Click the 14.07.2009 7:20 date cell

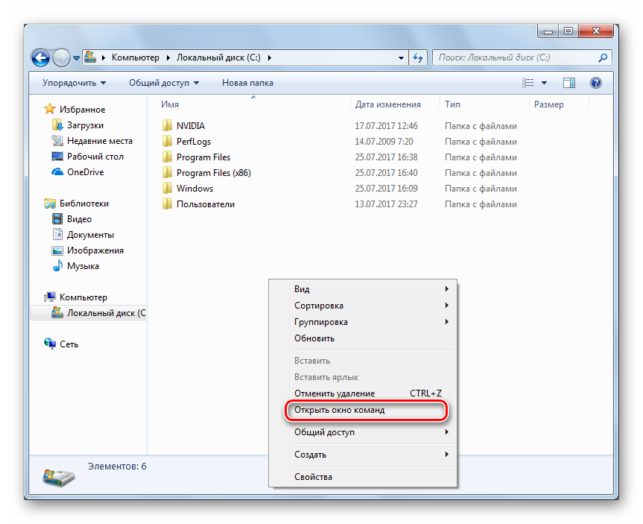pos(384,141)
